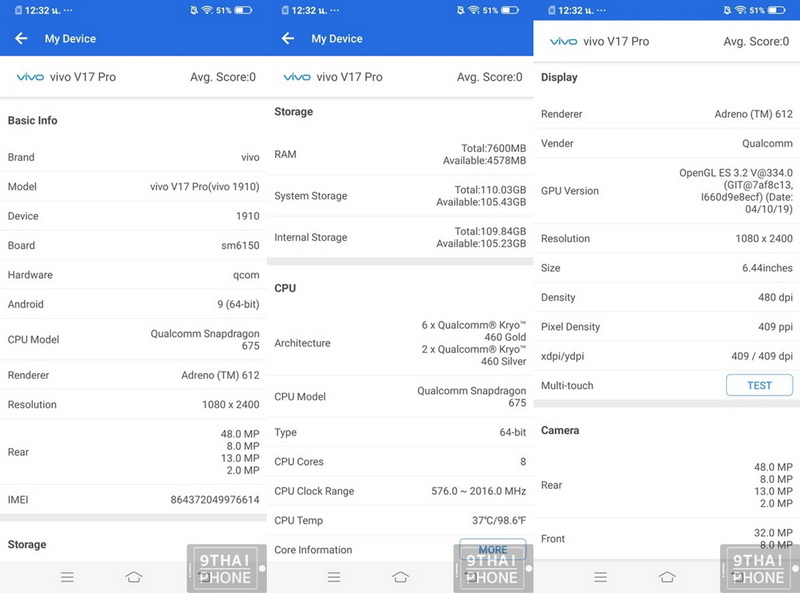Screen dimensions: 800x593
Task: Select the CPU Cores value 8
Action: 523,462
